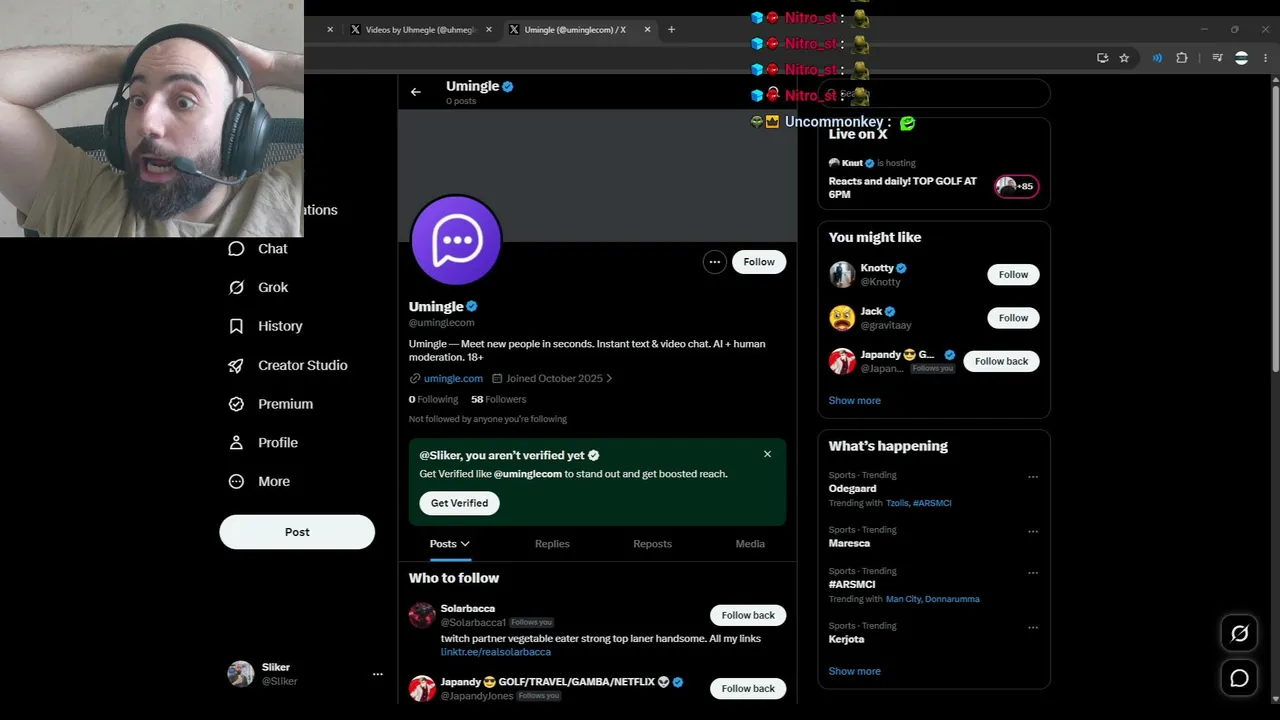This screenshot has width=1280, height=720.
Task: Open the Tzolis, #ARSMCI trending link
Action: coord(919,503)
